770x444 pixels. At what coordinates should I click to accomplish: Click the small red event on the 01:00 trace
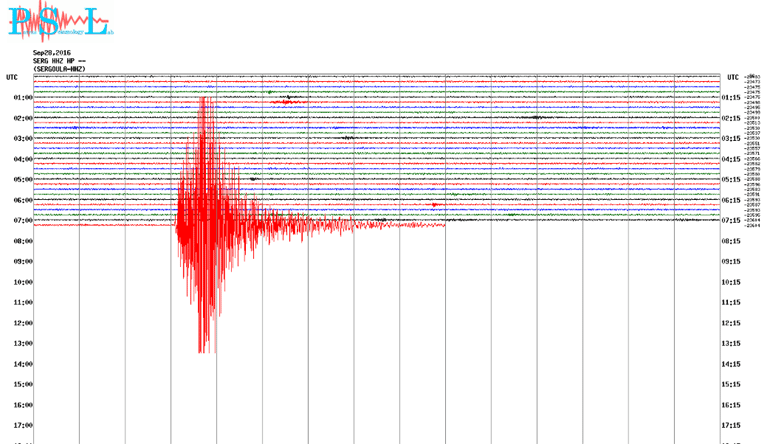click(288, 102)
